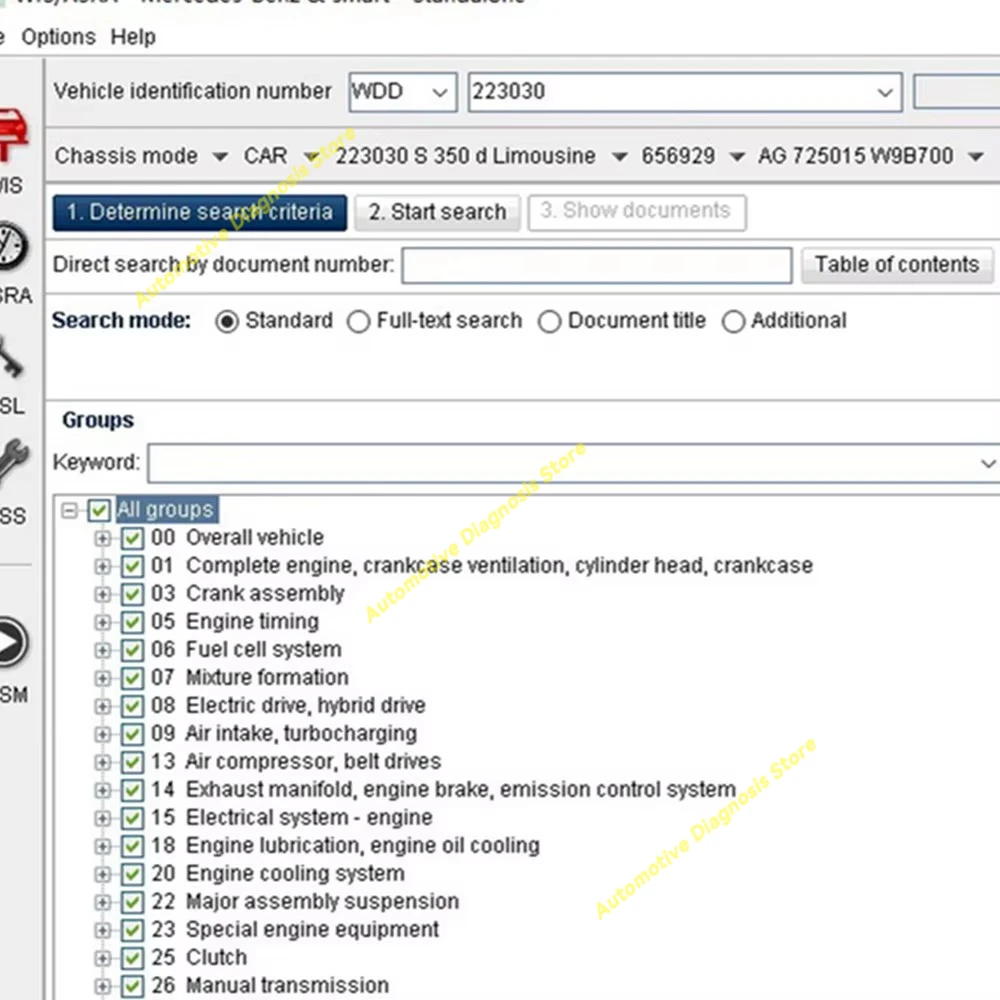1000x1000 pixels.
Task: Expand the 22 Major assembly suspension node
Action: [102, 902]
